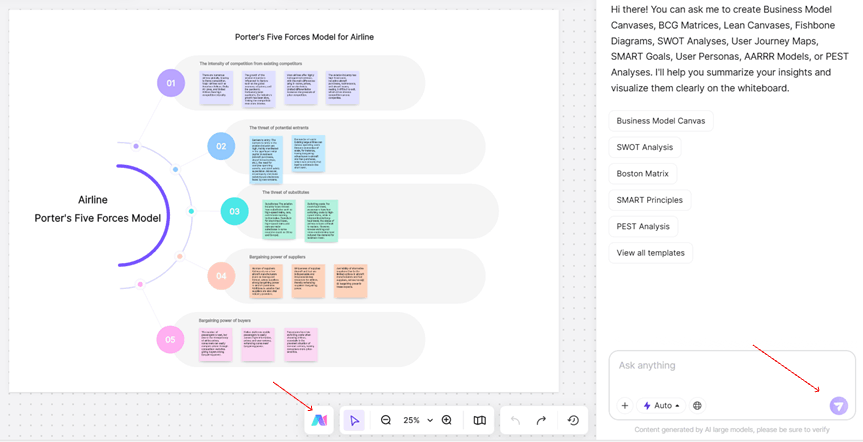Screen dimensions: 863x442
Task: Choose the Business Model Canvas template
Action: tap(660, 121)
